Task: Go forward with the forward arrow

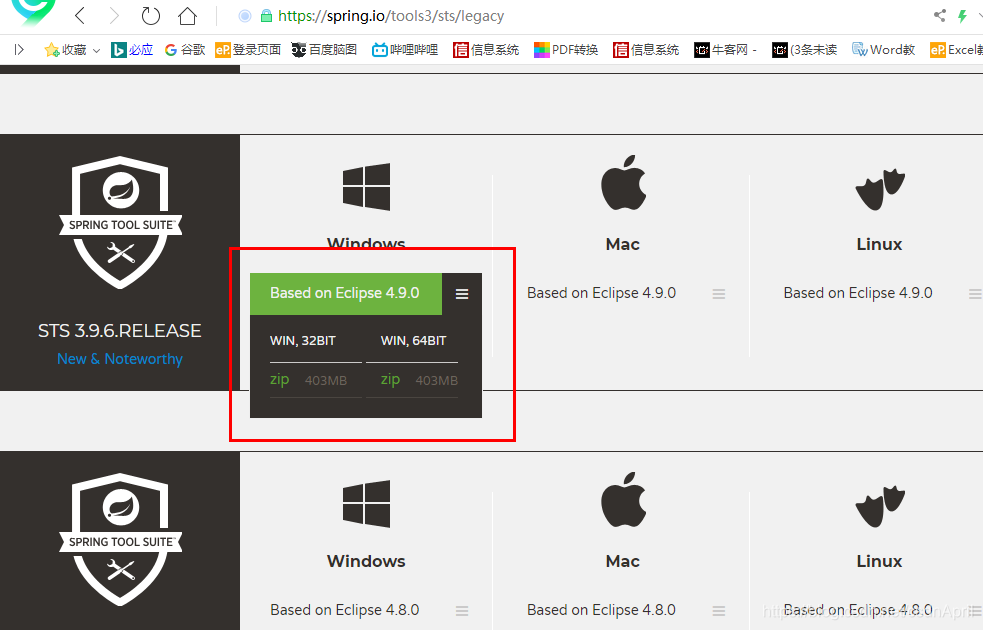Action: click(113, 16)
